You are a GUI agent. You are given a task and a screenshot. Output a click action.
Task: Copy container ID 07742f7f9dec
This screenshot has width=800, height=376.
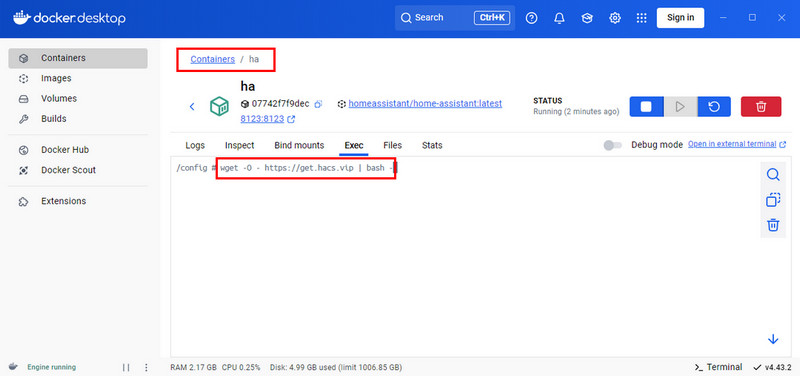318,104
